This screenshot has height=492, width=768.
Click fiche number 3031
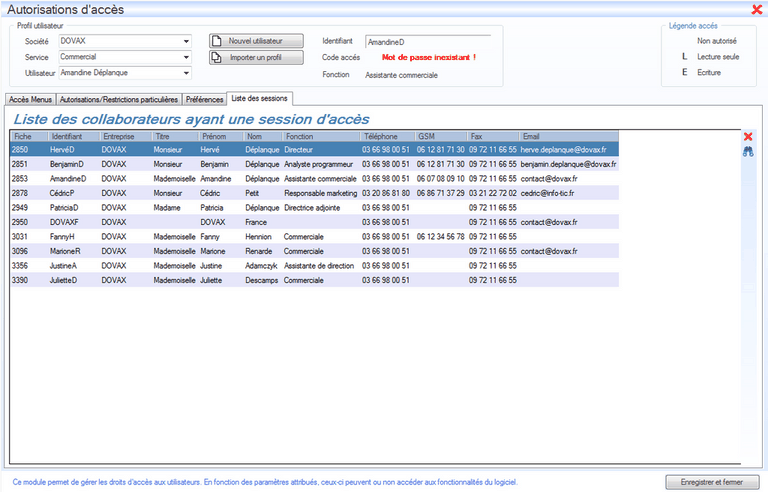pos(20,237)
